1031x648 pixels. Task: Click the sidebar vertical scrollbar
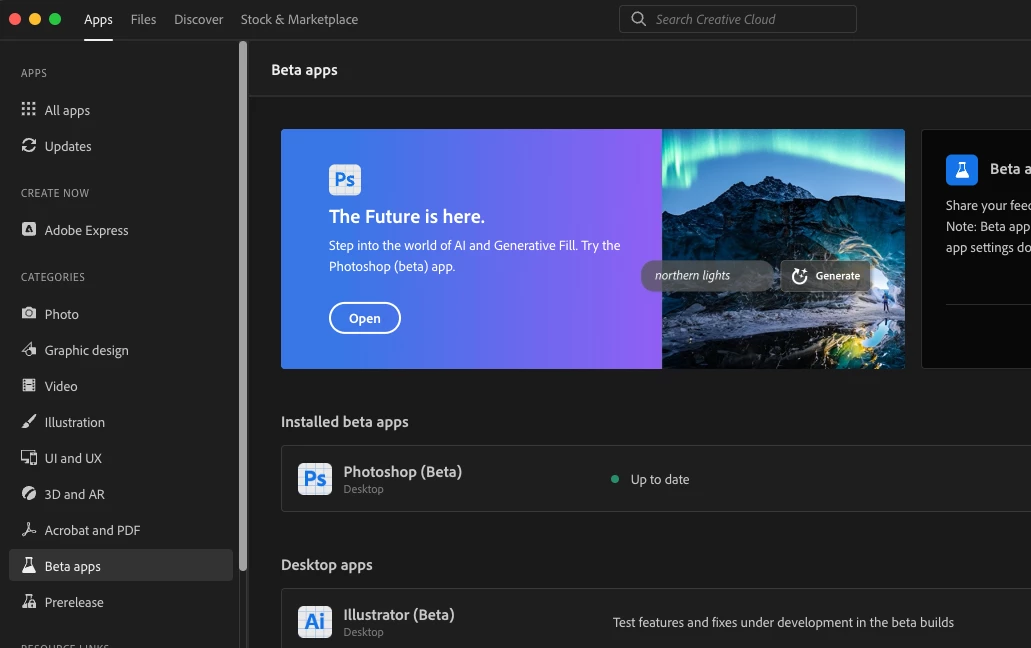(243, 306)
